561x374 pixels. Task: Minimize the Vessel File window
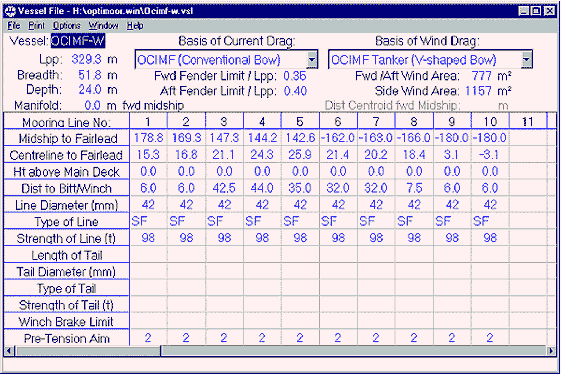(523, 11)
